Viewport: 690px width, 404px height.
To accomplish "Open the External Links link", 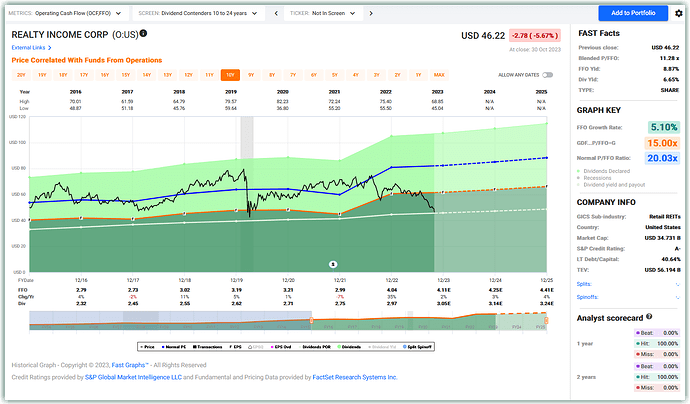I will tap(31, 48).
